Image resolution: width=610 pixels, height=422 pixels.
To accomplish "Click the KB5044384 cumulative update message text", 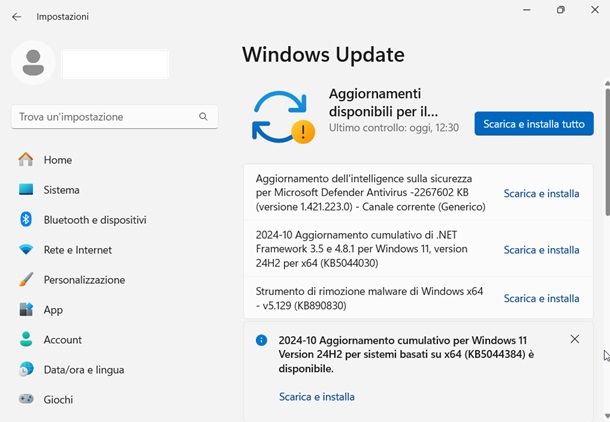I will [406, 354].
